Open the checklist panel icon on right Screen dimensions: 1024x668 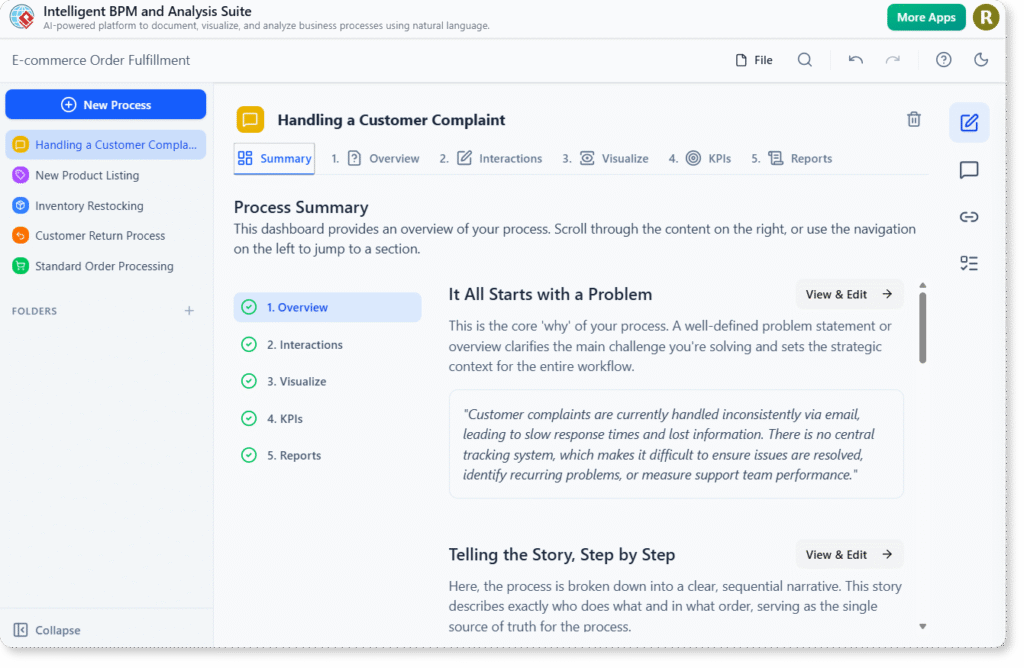pos(968,263)
